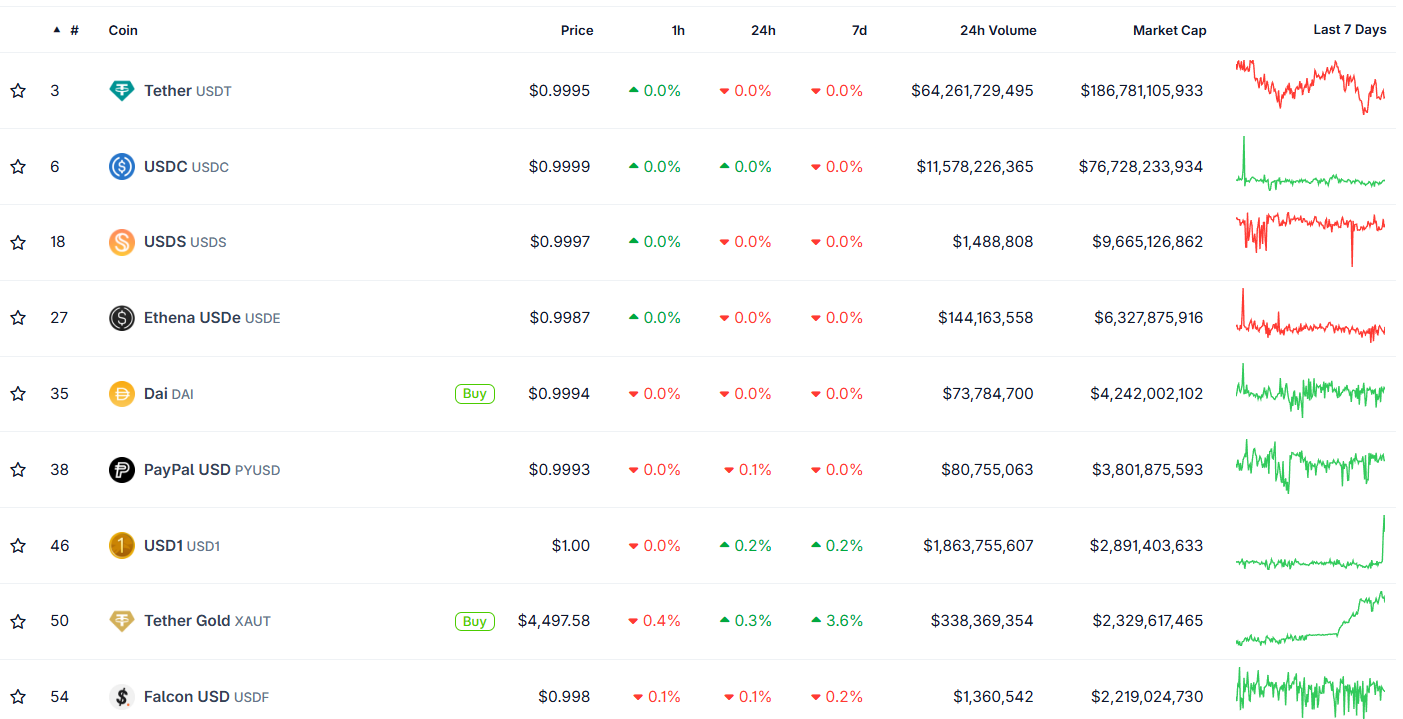
Task: Star the Dai row
Action: point(17,393)
